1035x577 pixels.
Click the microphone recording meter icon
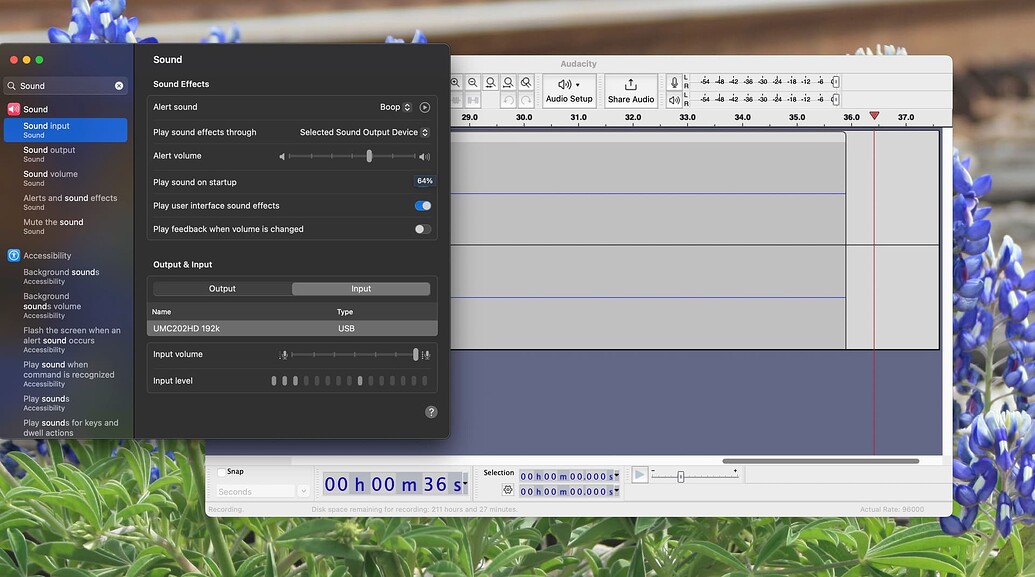[673, 81]
